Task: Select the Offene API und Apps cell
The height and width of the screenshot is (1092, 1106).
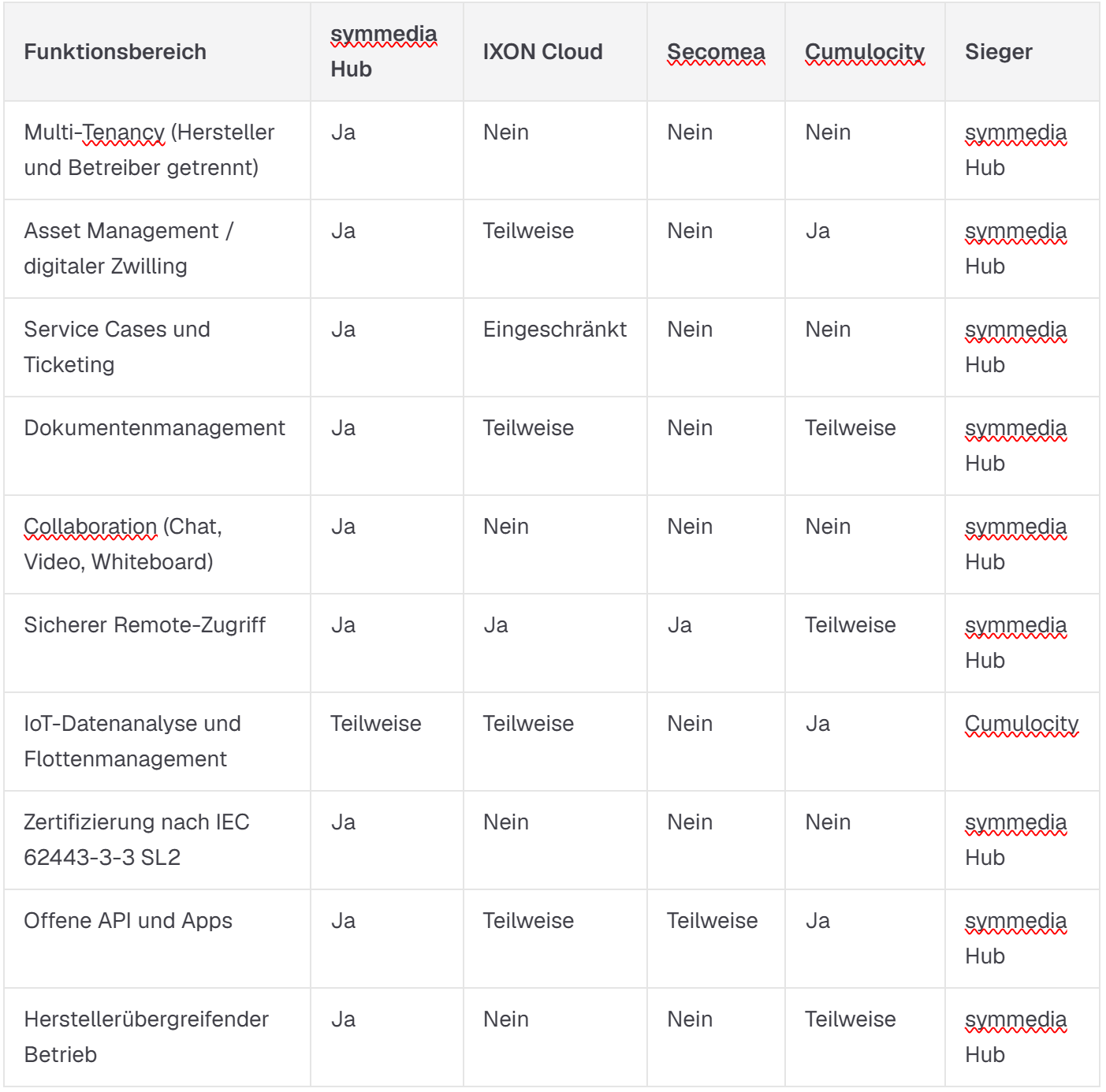Action: click(x=157, y=938)
